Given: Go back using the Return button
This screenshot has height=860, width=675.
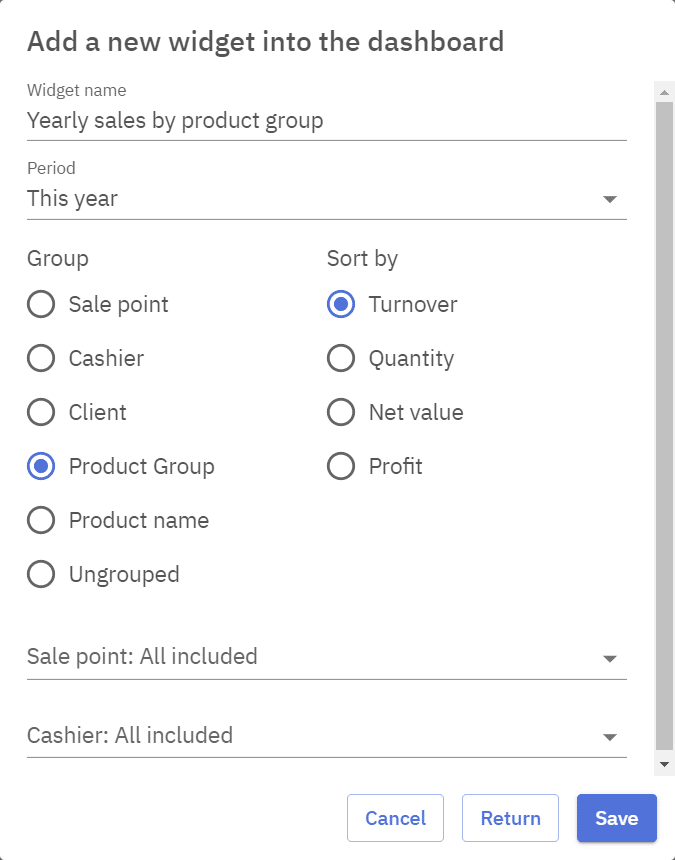Looking at the screenshot, I should click(x=510, y=818).
